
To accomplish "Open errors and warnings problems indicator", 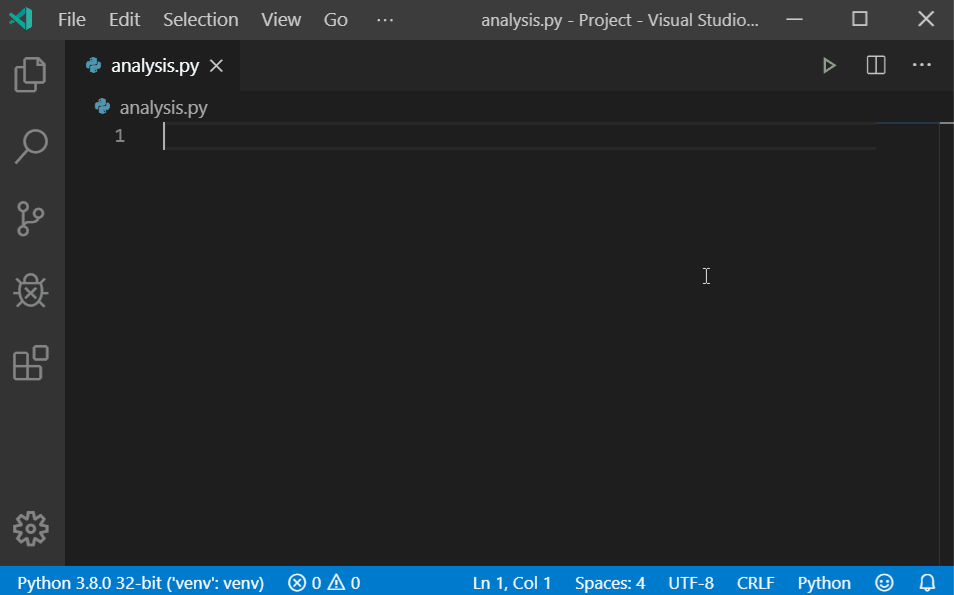I will point(324,582).
